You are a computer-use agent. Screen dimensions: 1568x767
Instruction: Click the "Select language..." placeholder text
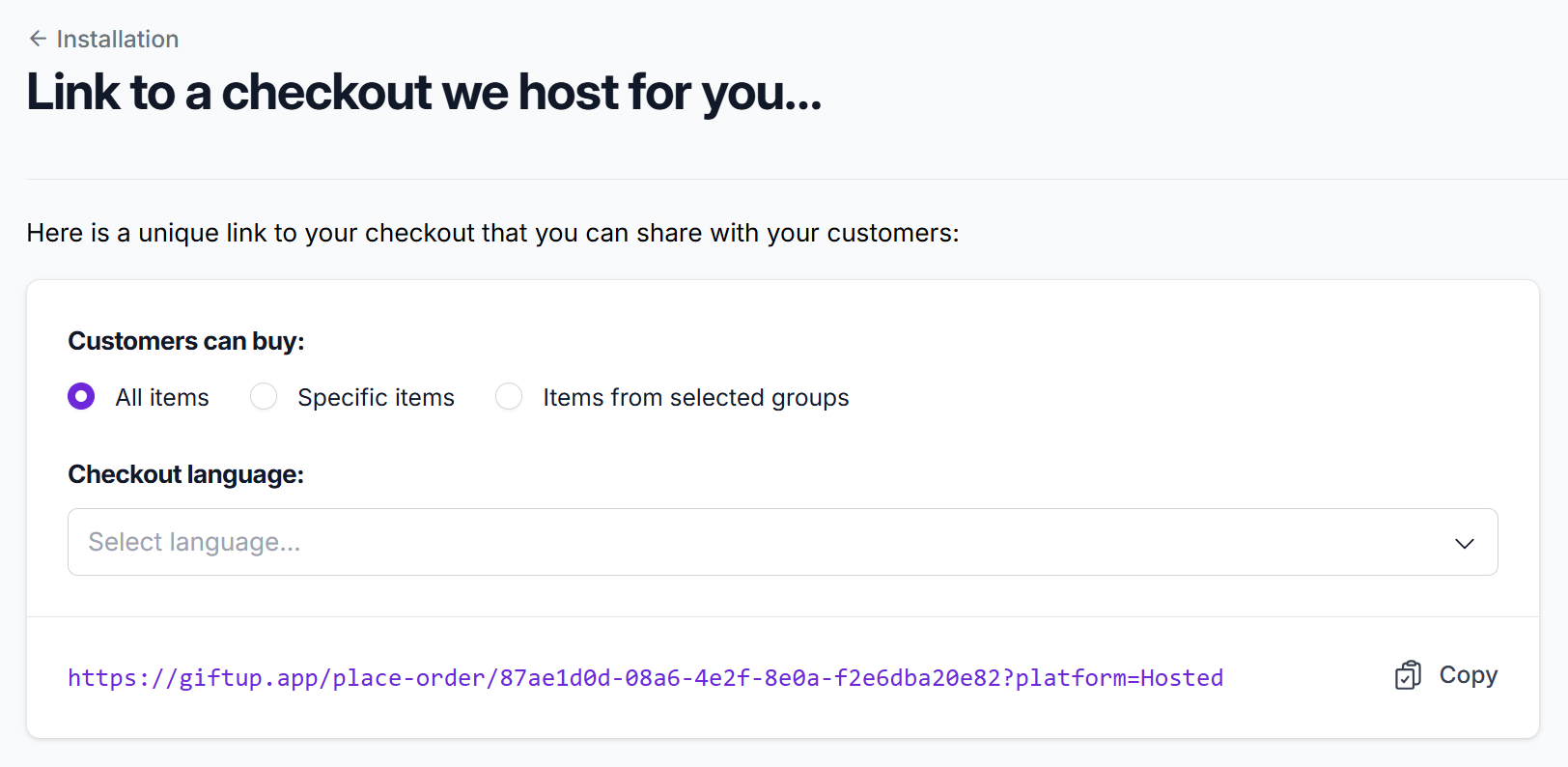tap(194, 542)
